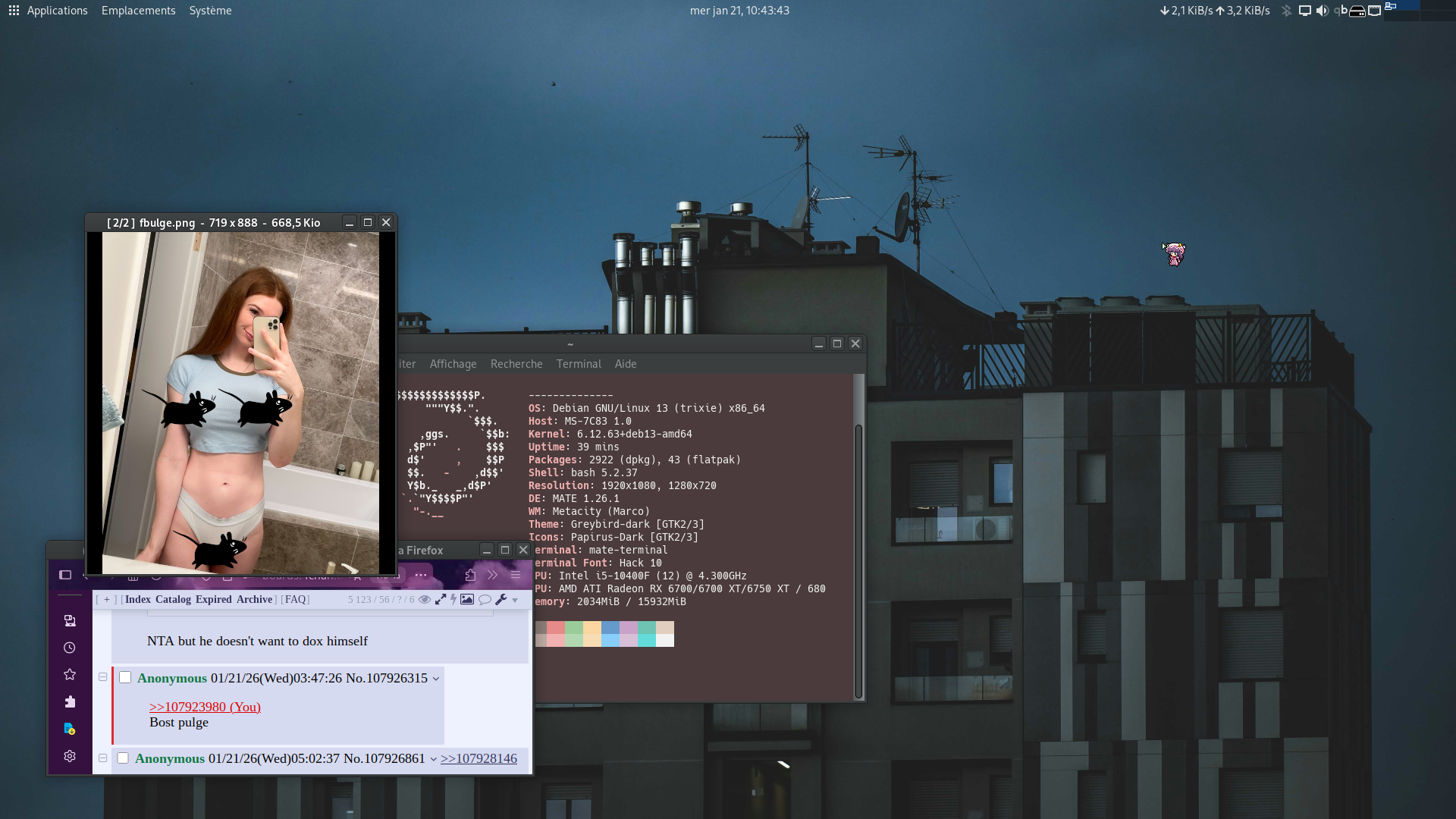Check the box for post No.107926315
Viewport: 1456px width, 819px height.
tap(125, 677)
